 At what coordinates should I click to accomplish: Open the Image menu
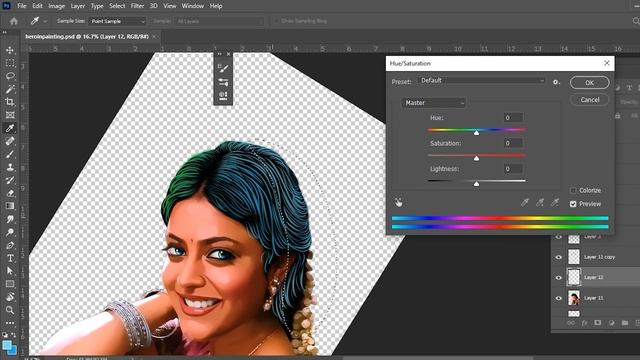coord(56,6)
